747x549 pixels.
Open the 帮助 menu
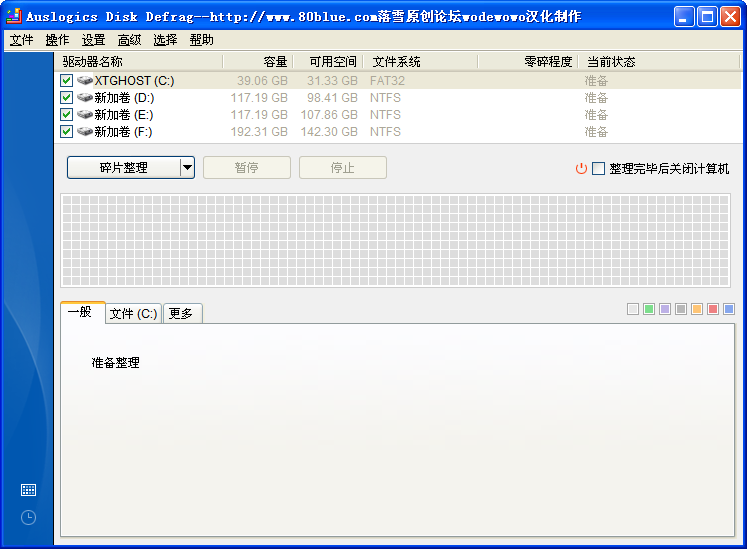tap(201, 40)
